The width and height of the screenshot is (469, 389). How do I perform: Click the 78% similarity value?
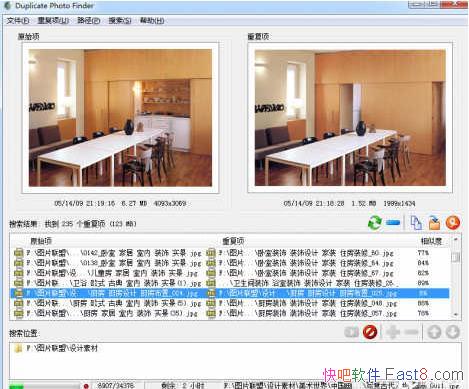click(423, 313)
